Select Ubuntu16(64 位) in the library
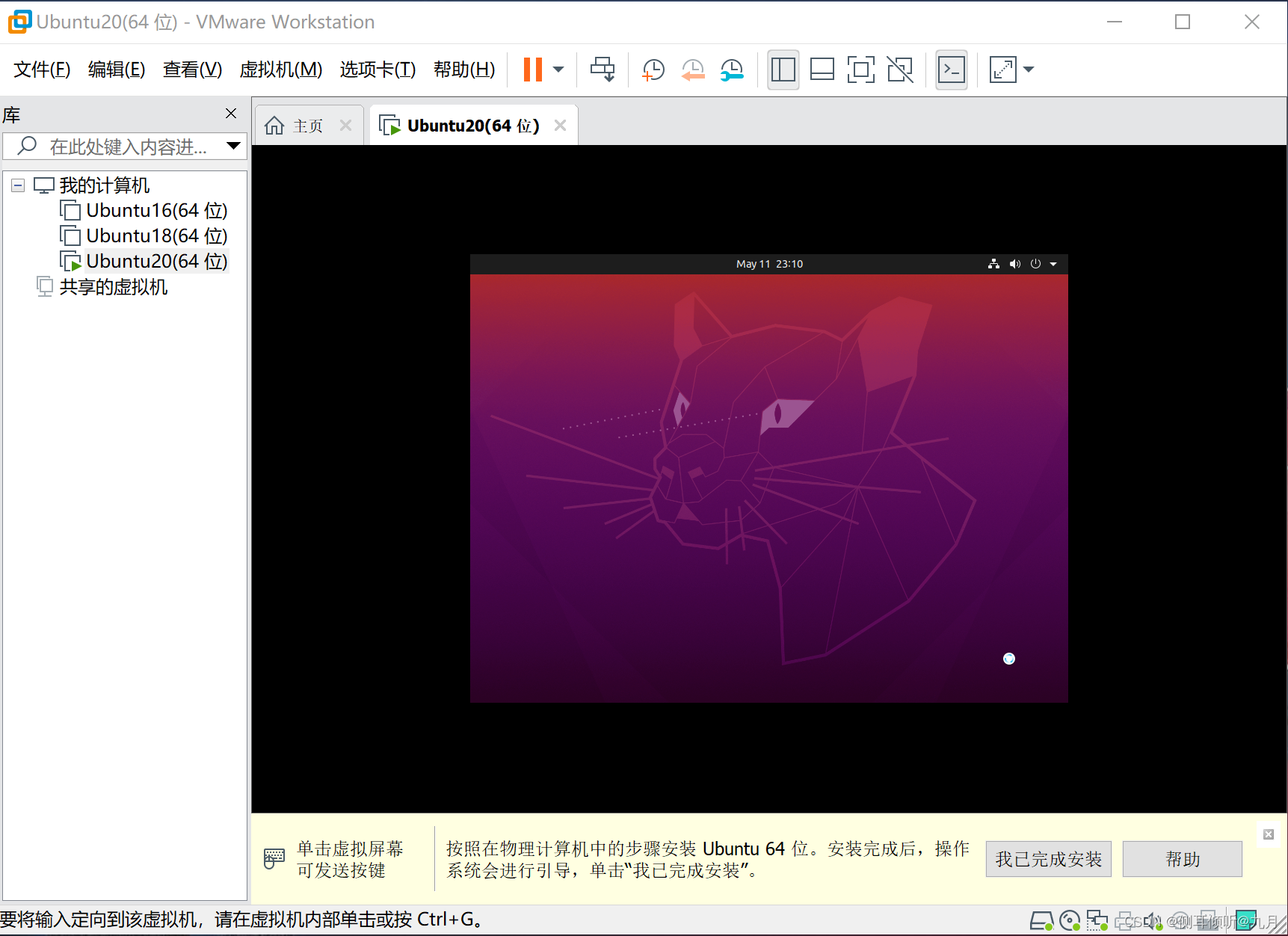 (156, 210)
